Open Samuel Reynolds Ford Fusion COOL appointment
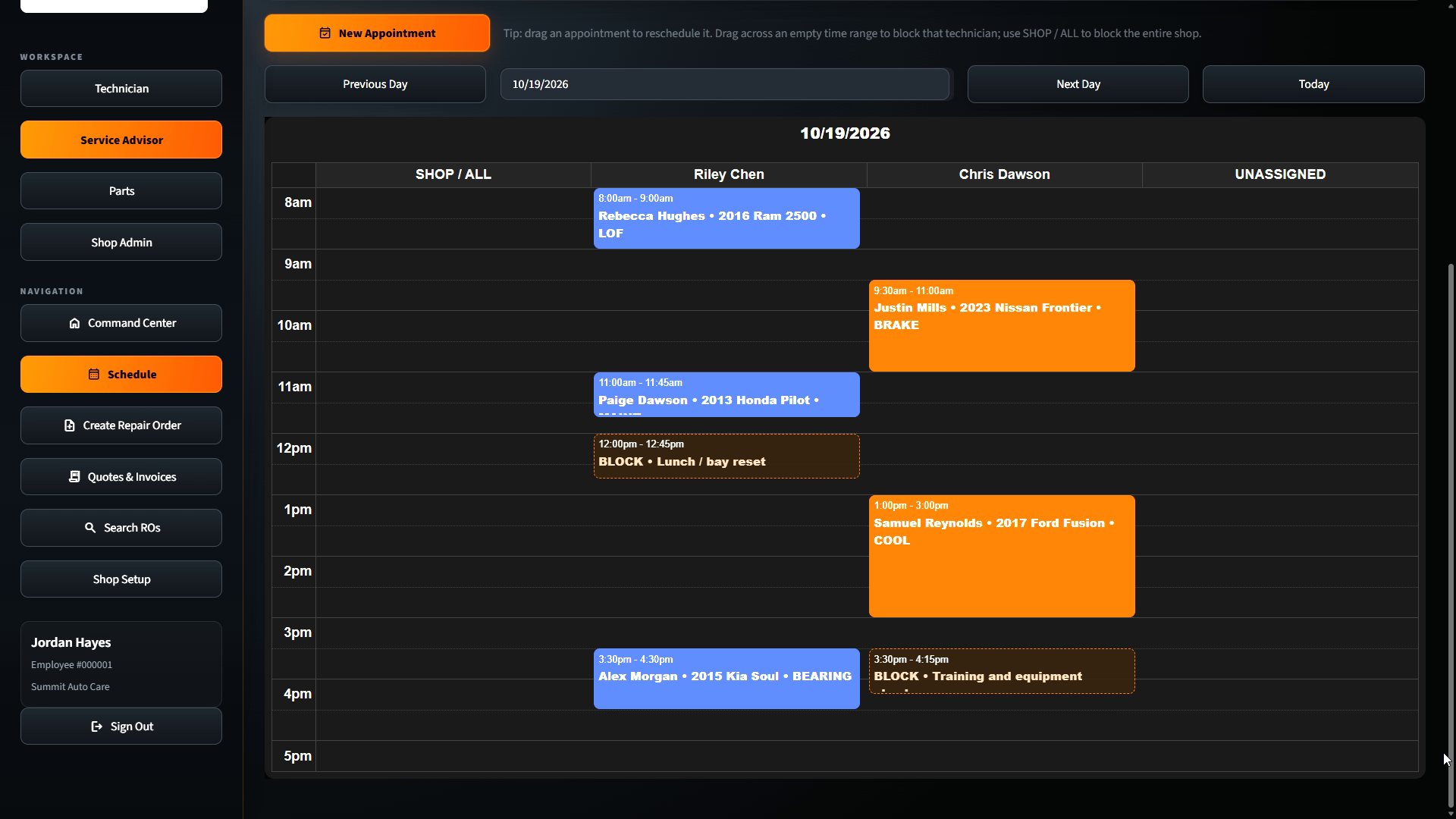This screenshot has height=819, width=1456. pyautogui.click(x=1002, y=556)
